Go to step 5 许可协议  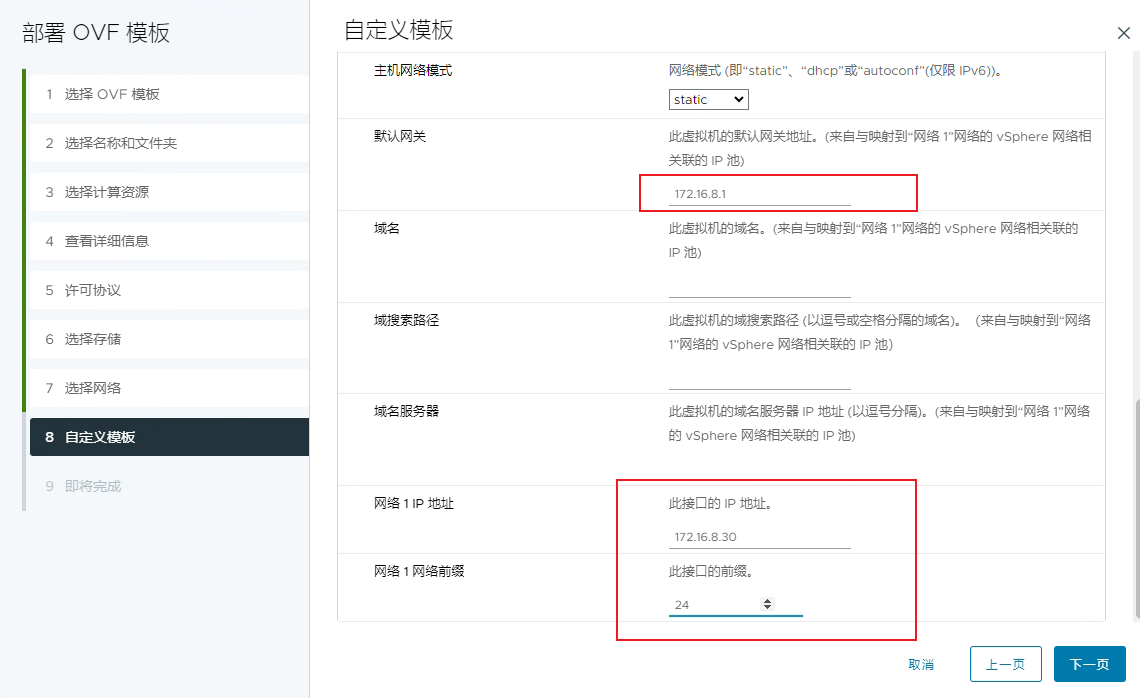click(168, 290)
